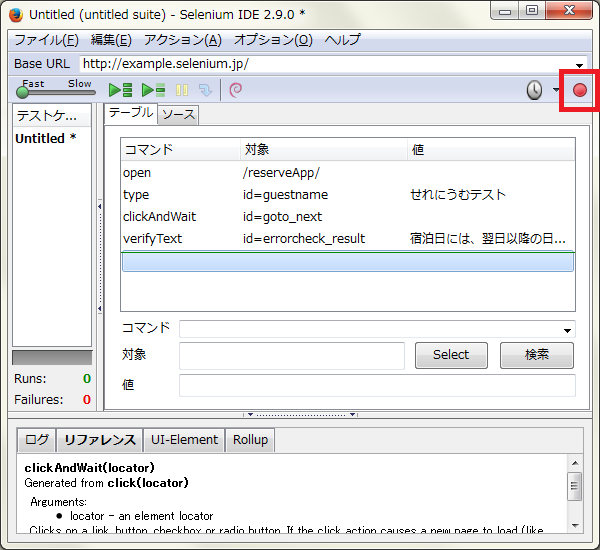Switch to the ログ tab

(37, 440)
